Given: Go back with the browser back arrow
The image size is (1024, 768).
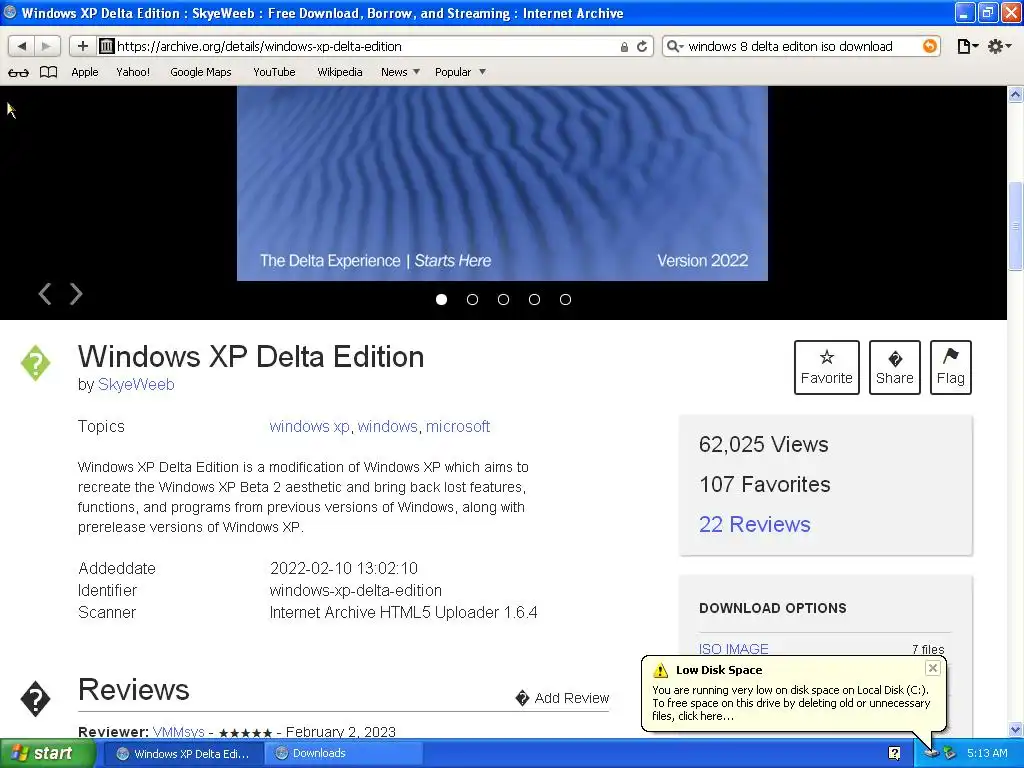Looking at the screenshot, I should point(22,46).
